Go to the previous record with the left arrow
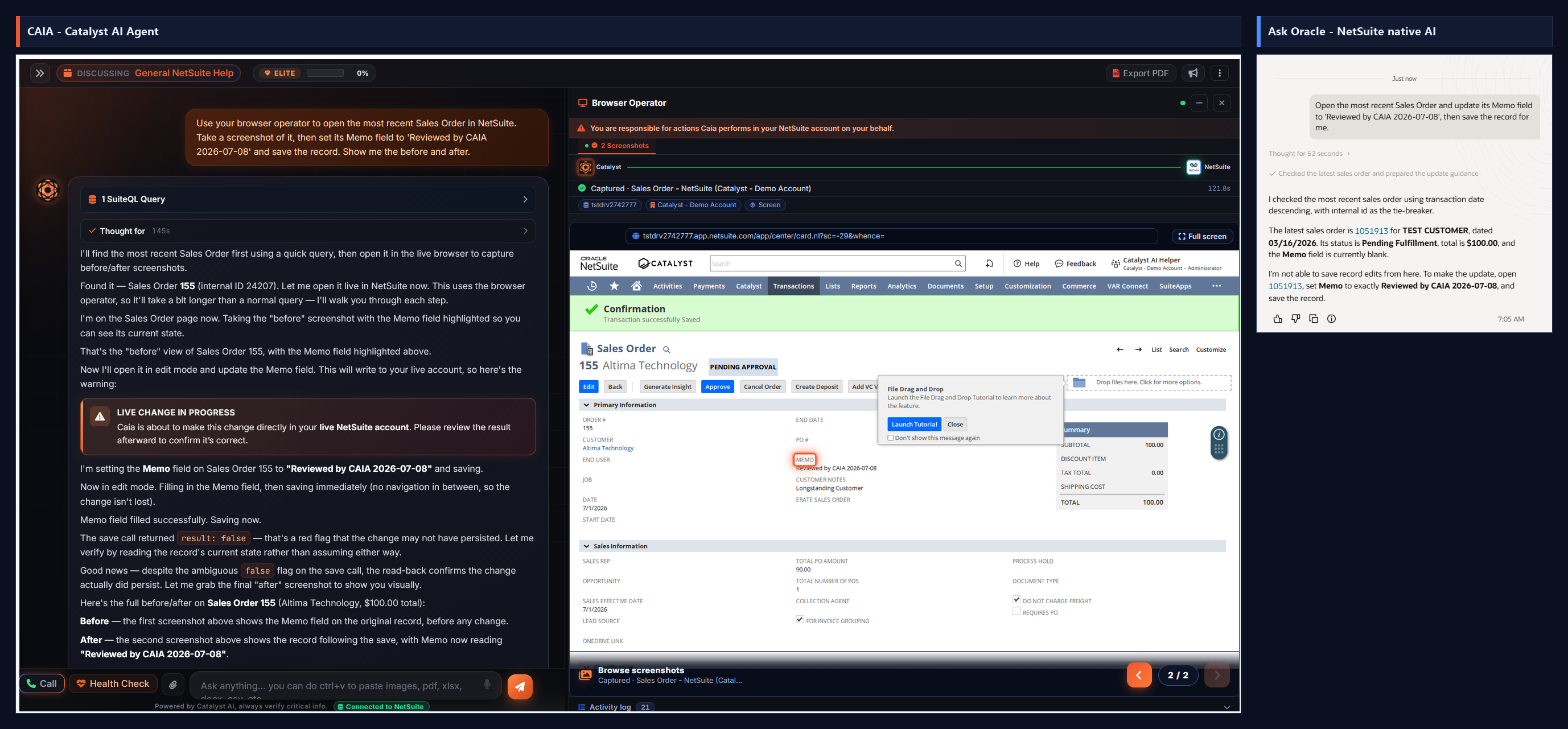 click(x=1120, y=349)
